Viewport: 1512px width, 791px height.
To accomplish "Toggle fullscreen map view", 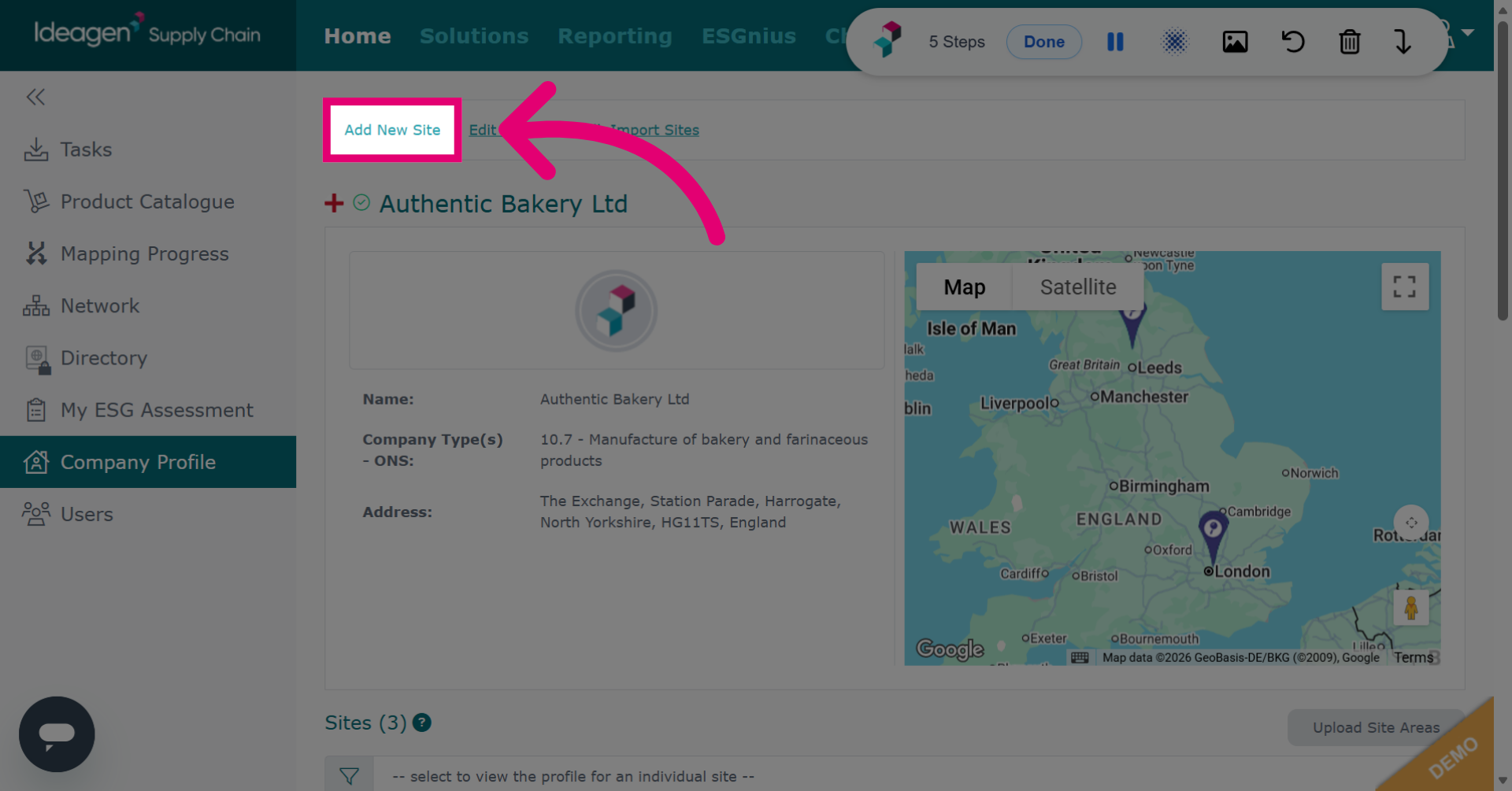I will [x=1404, y=286].
